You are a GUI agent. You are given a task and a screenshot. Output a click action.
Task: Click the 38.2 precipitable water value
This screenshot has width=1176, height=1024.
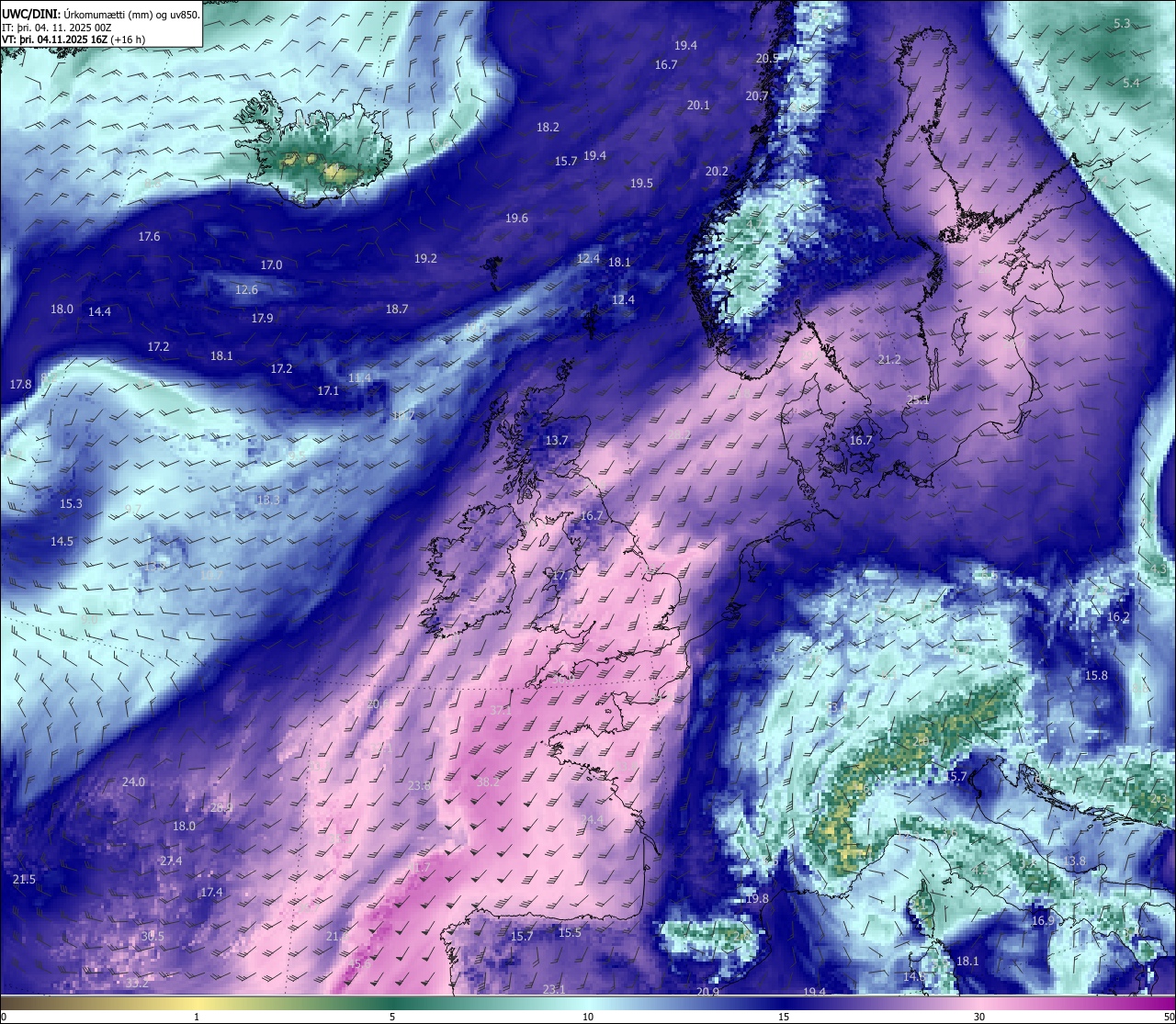489,782
